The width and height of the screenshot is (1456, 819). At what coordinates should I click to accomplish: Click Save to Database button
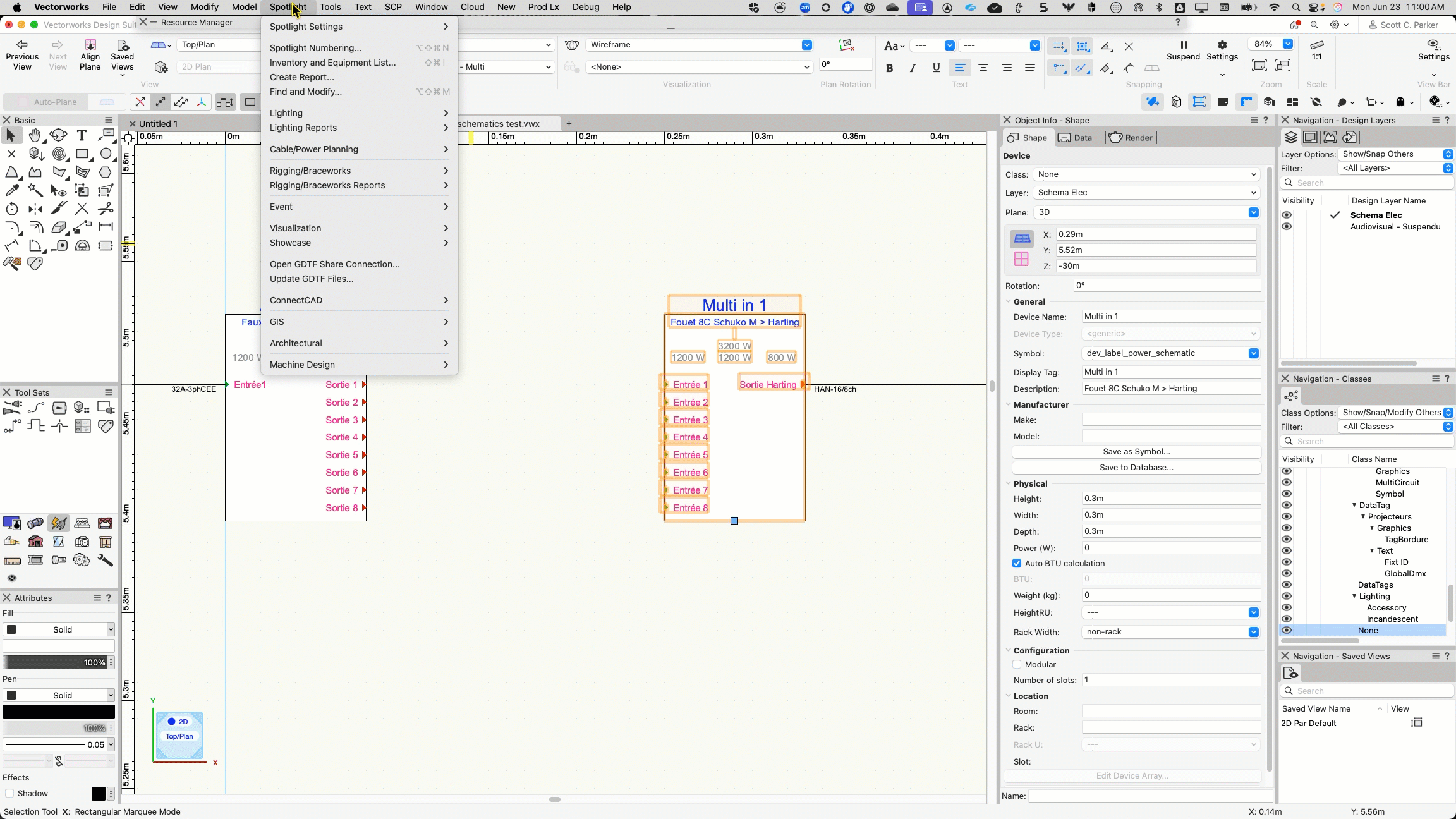click(1136, 467)
